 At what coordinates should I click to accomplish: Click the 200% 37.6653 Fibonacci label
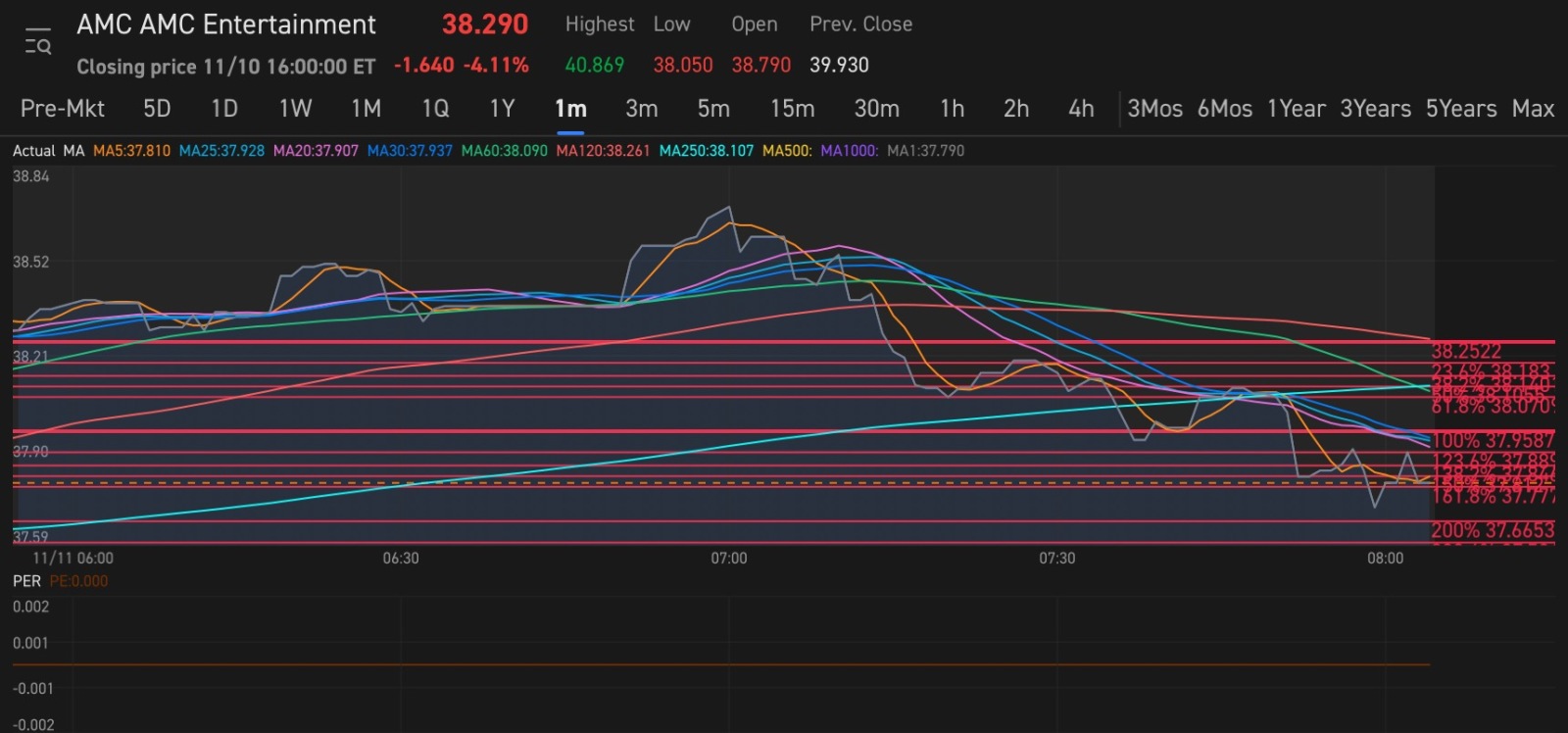(x=1494, y=530)
